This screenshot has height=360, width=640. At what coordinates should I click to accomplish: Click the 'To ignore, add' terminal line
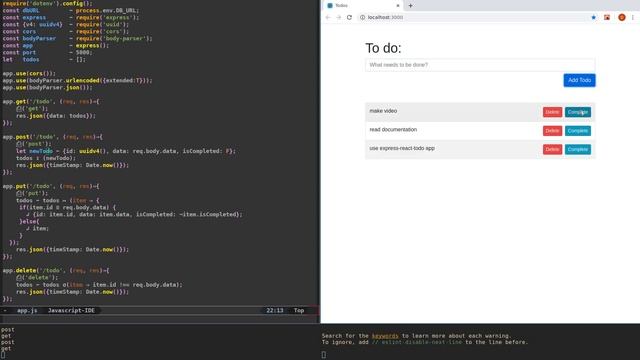tap(425, 342)
